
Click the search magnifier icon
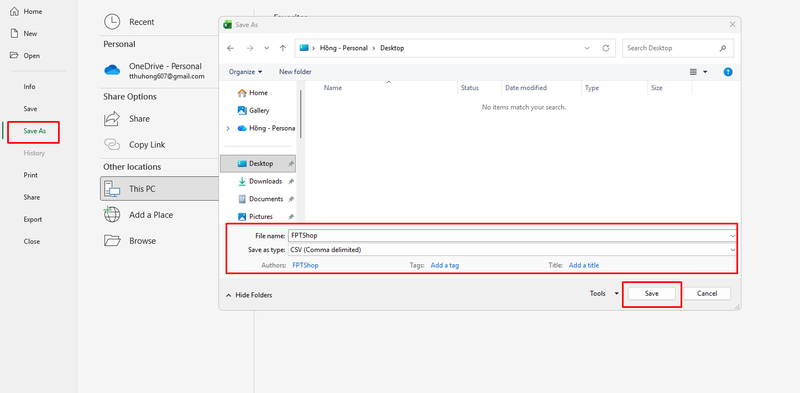pos(722,48)
